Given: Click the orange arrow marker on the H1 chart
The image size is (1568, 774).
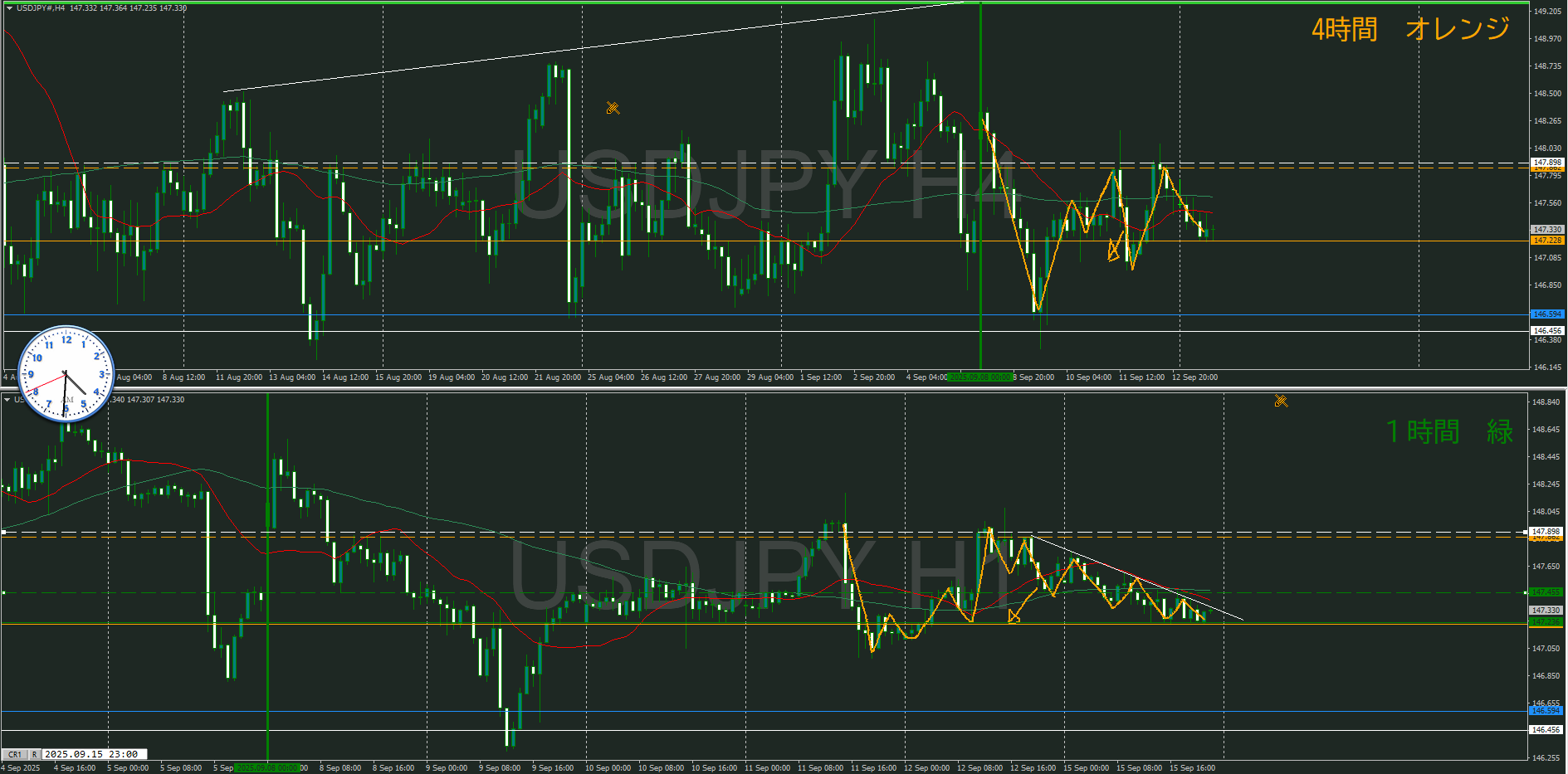Looking at the screenshot, I should tap(1014, 616).
